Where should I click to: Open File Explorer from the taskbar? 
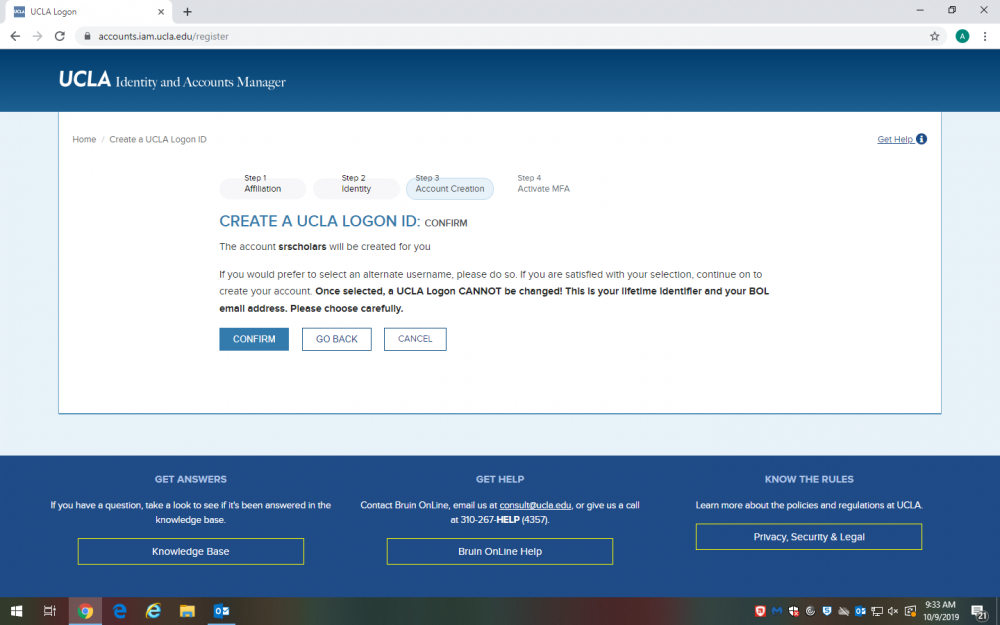[x=187, y=611]
